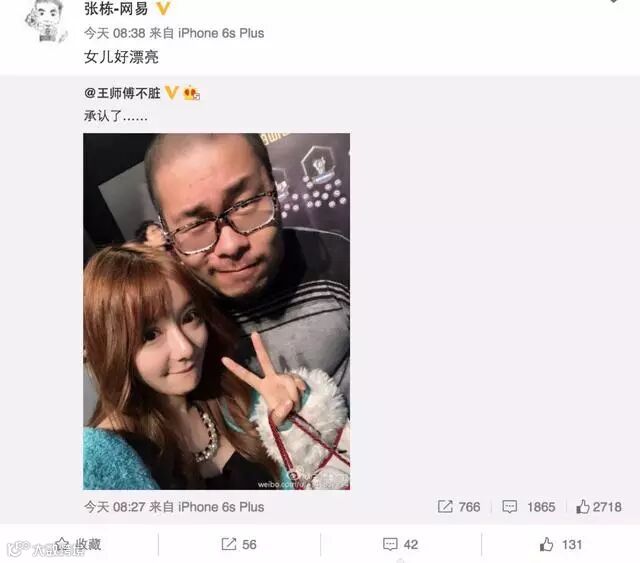Viewport: 640px width, 563px height.
Task: Open the @王师傅不脏 profile link
Action: tap(122, 93)
